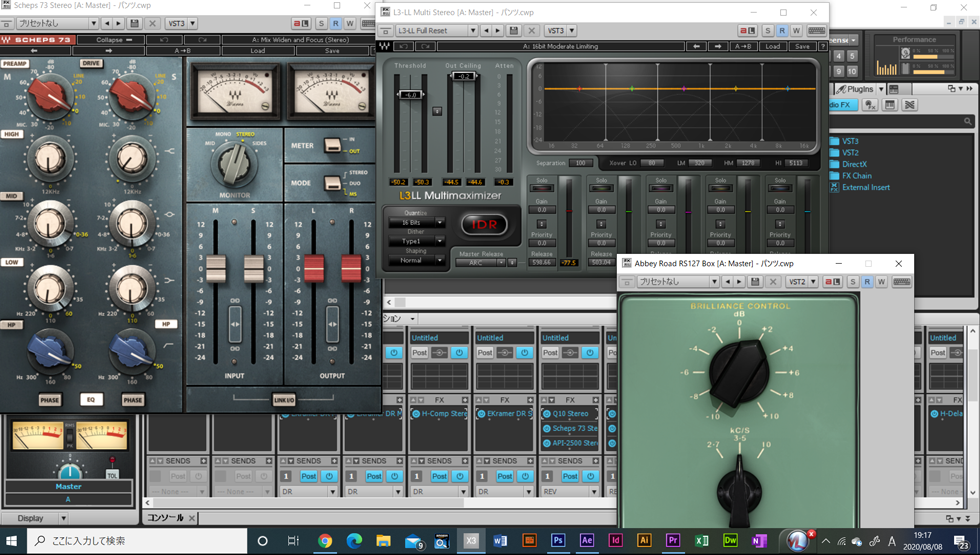
Task: Launch Adobe Premiere Pro from the taskbar
Action: pos(672,541)
